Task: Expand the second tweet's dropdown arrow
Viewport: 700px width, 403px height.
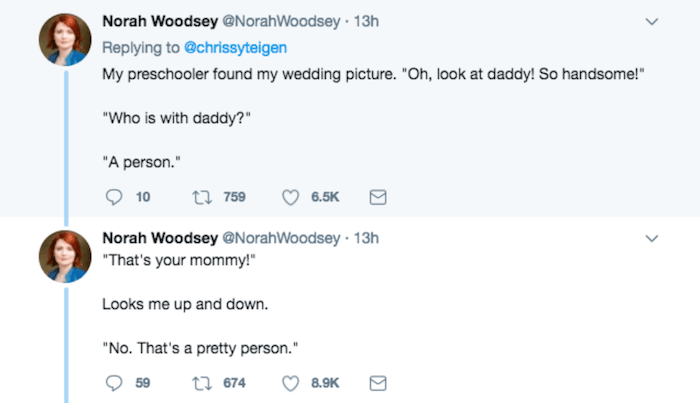Action: point(652,239)
